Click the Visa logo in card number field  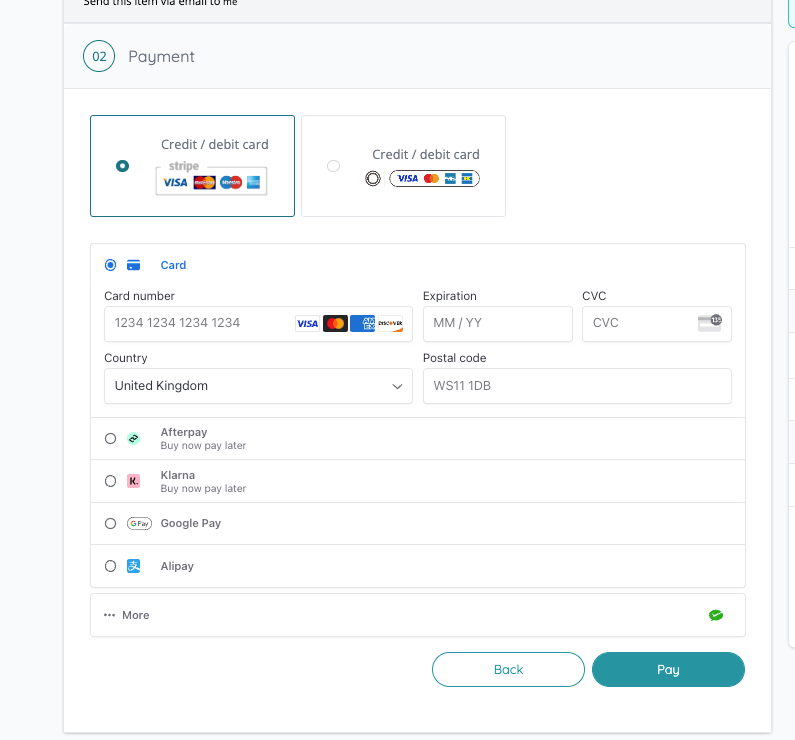click(307, 323)
